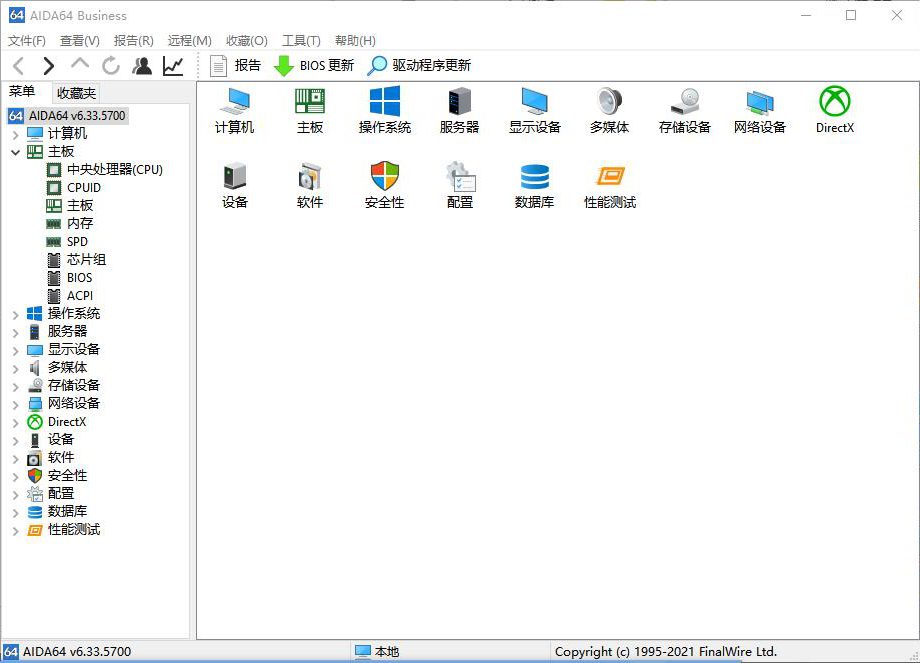Image resolution: width=920 pixels, height=663 pixels.
Task: Open the 工具(T) menu
Action: pyautogui.click(x=302, y=40)
